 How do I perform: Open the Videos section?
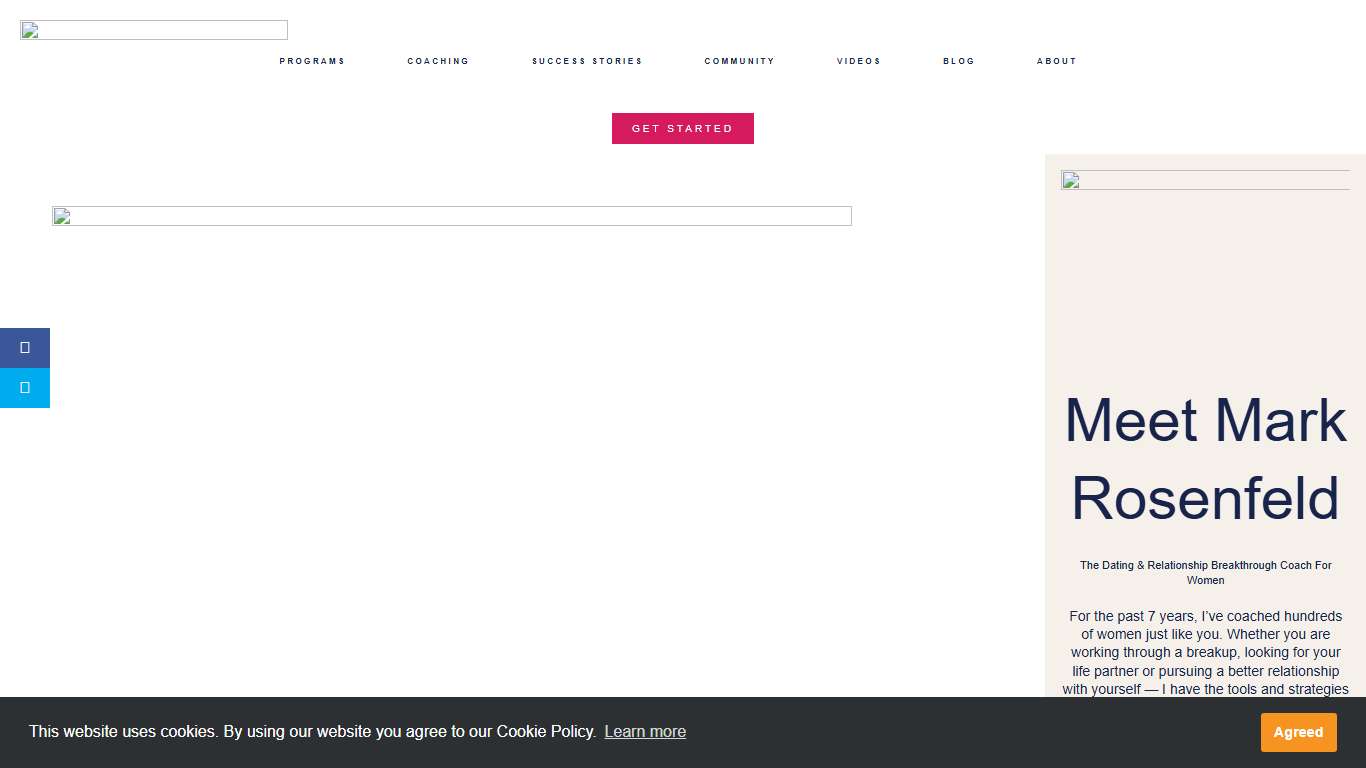coord(858,61)
